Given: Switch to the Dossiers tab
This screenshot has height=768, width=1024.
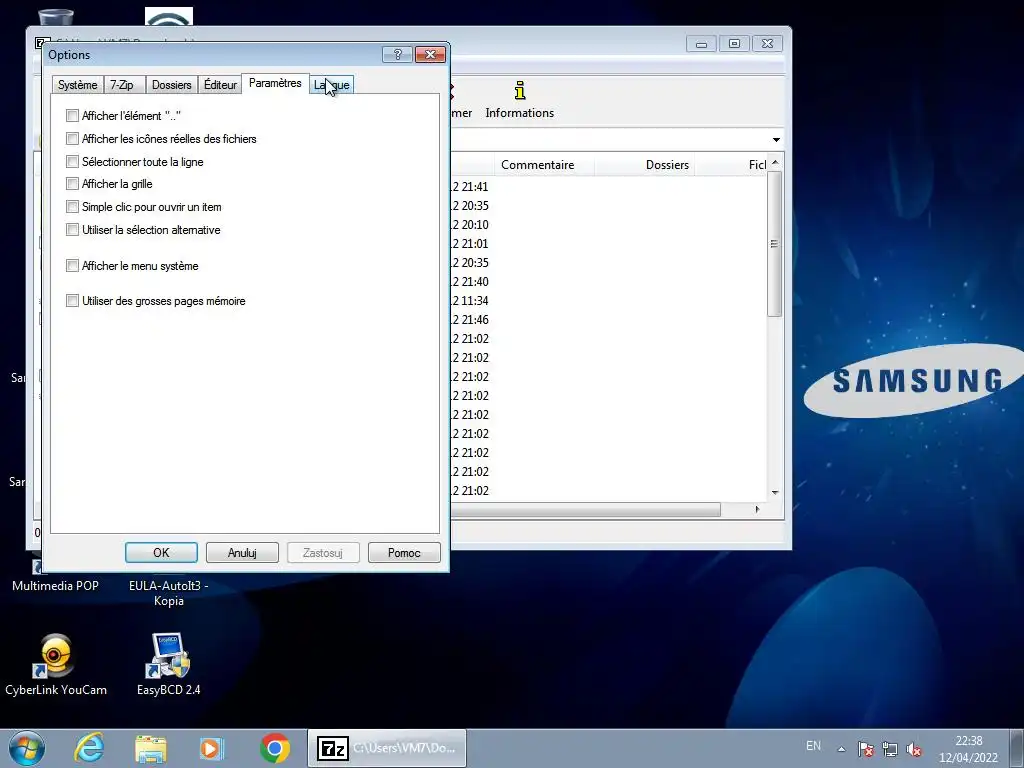Looking at the screenshot, I should pos(171,85).
